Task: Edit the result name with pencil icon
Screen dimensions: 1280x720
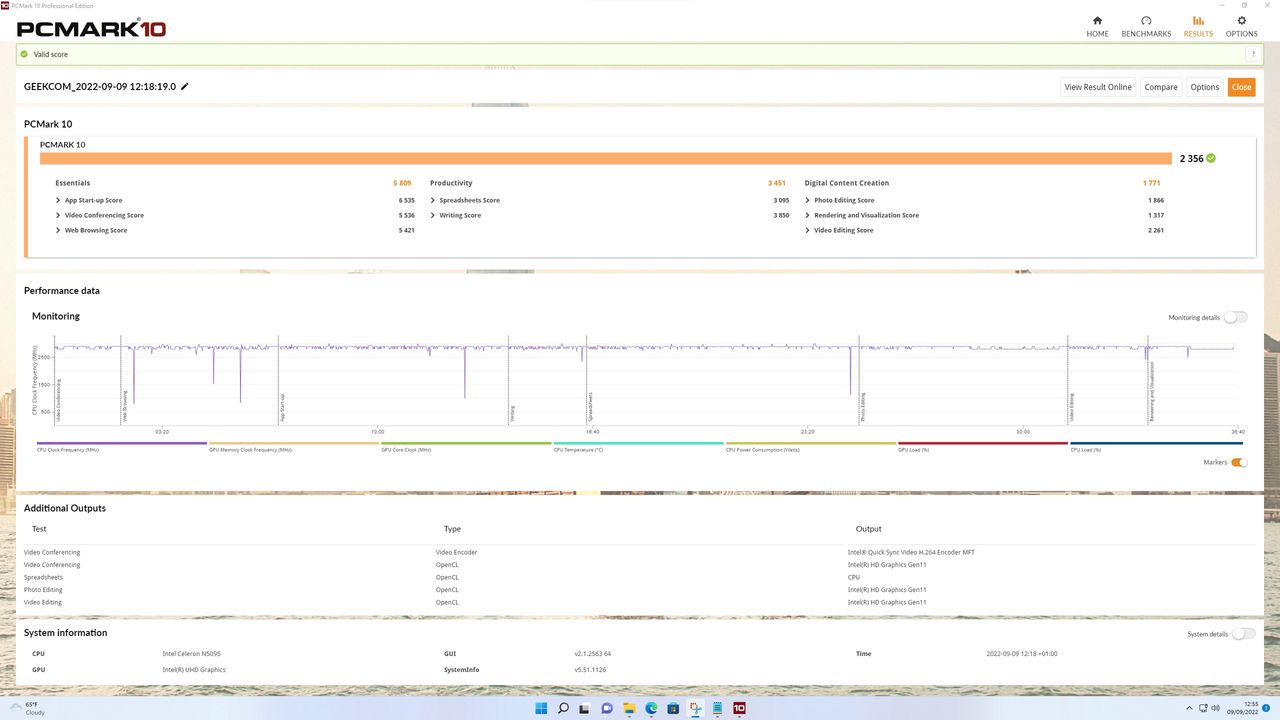Action: tap(185, 87)
